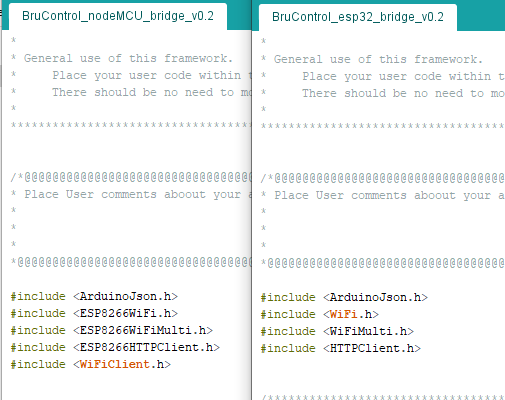This screenshot has width=505, height=400.
Task: Click the WiFiClient.h include line
Action: point(91,364)
